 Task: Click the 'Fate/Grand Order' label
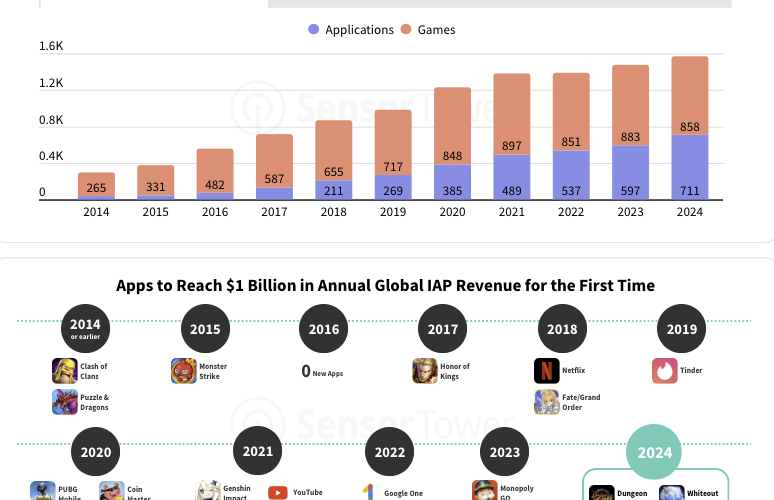point(581,402)
